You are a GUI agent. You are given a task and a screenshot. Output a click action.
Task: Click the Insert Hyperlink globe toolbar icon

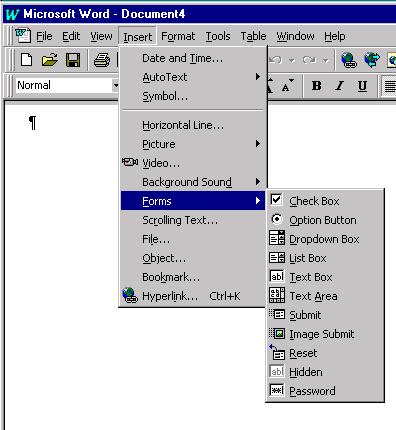(349, 60)
